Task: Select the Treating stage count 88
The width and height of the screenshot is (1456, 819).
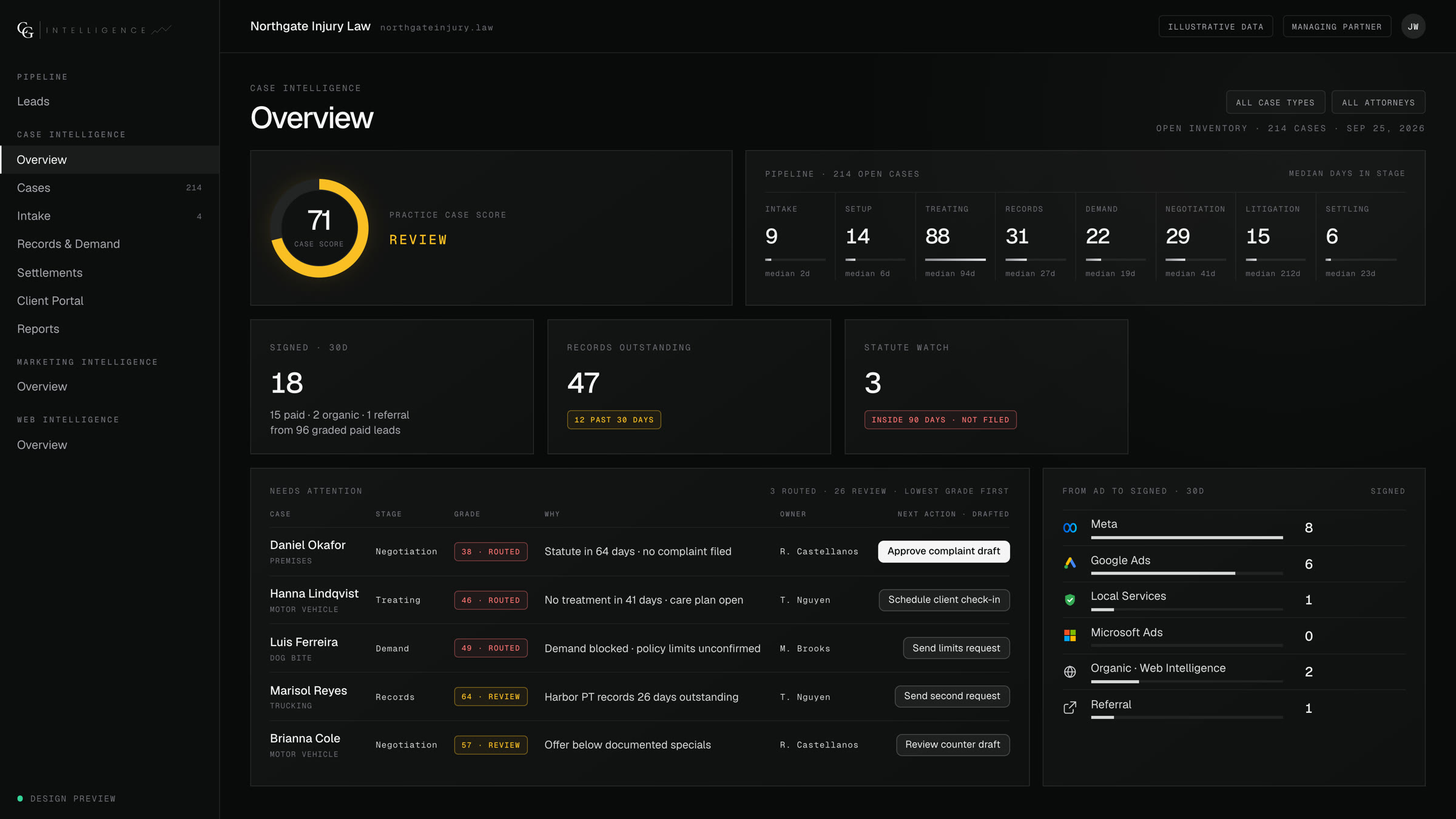Action: coord(937,237)
